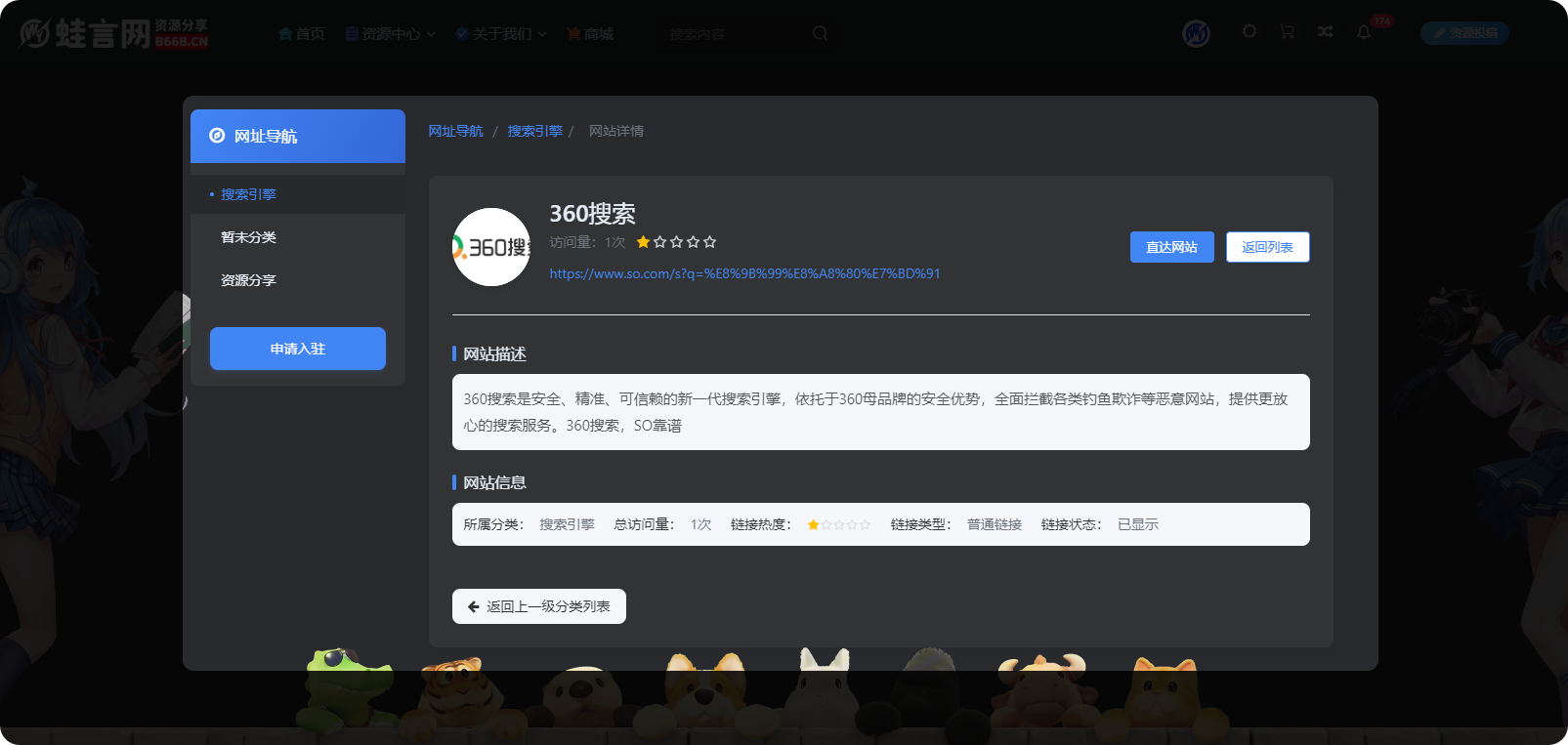Open 首页 in the top navigation
1568x745 pixels.
302,34
